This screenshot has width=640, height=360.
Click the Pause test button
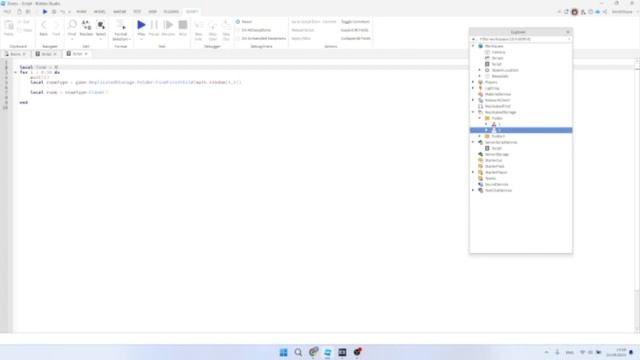(154, 25)
